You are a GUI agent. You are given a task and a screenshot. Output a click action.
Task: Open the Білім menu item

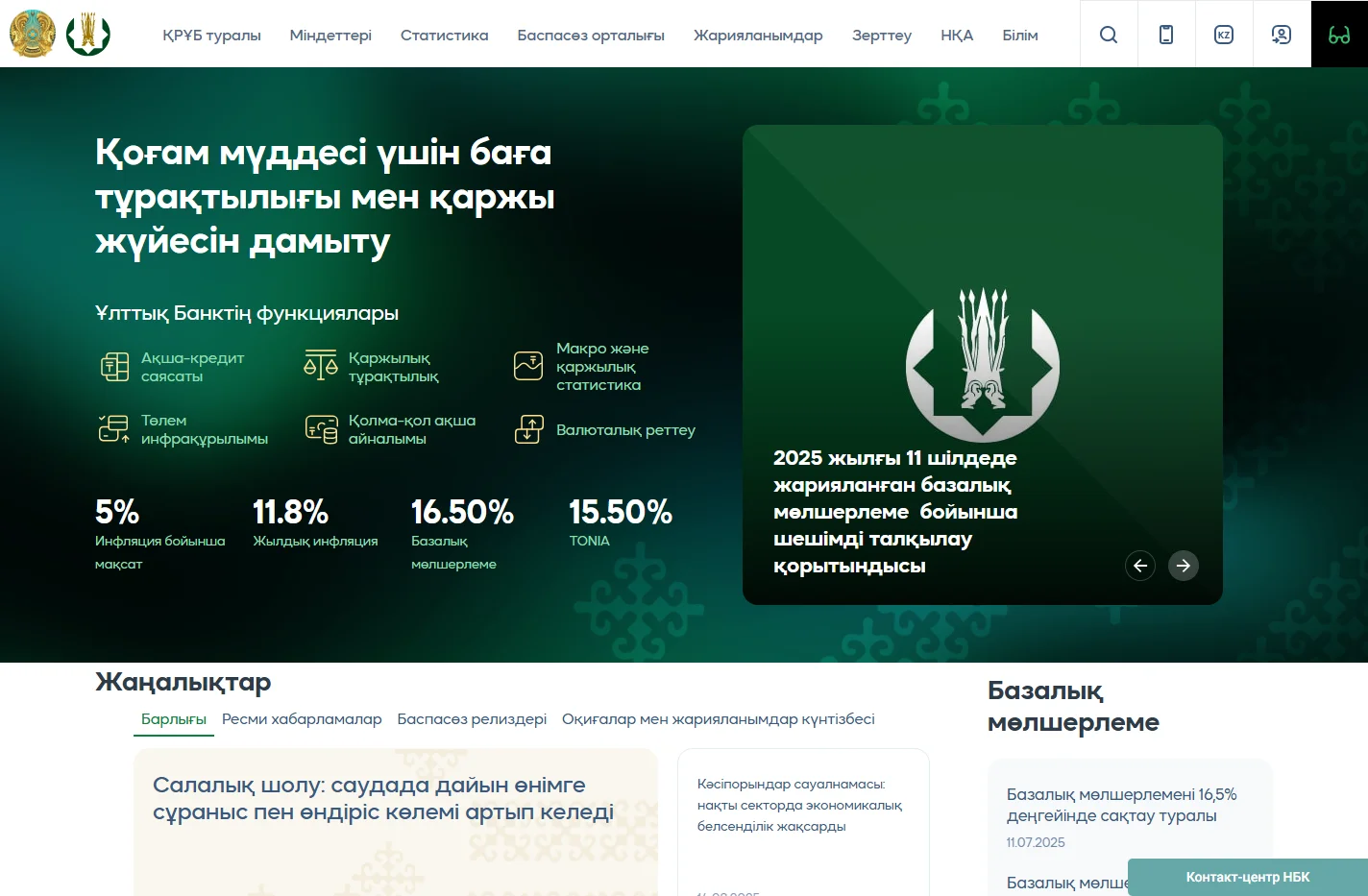1020,36
